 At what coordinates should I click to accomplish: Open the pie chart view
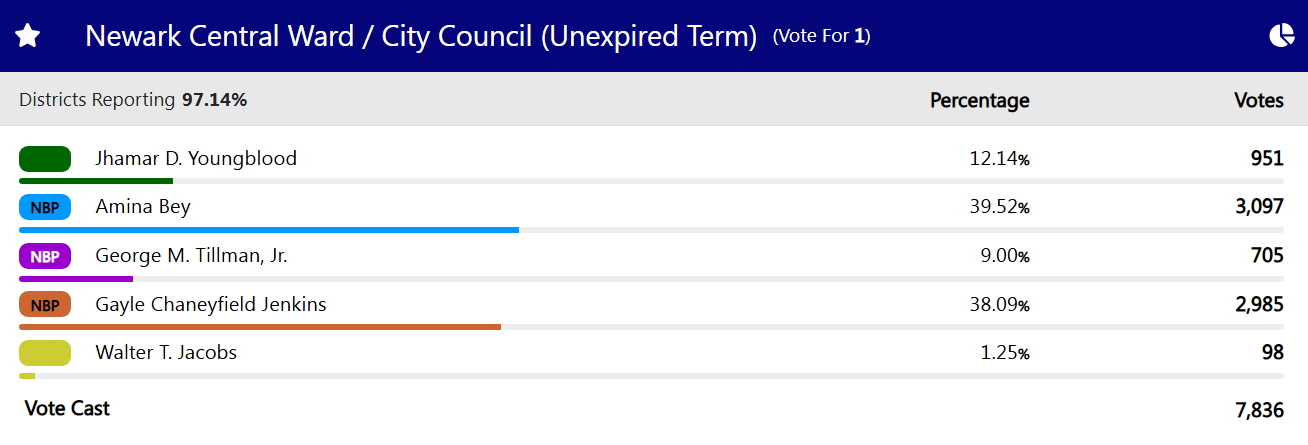click(x=1282, y=36)
